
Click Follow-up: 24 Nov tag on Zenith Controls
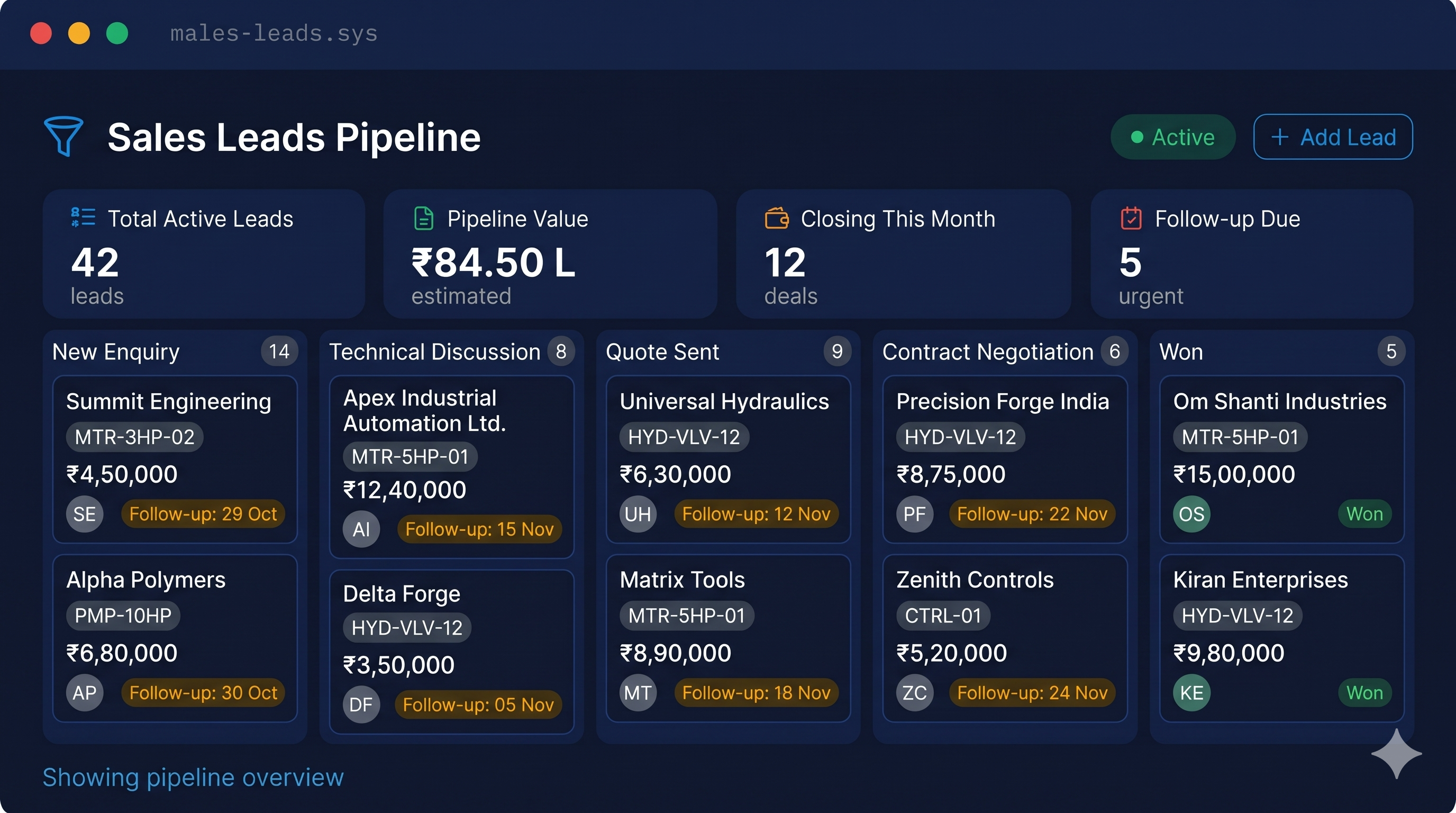point(1032,692)
